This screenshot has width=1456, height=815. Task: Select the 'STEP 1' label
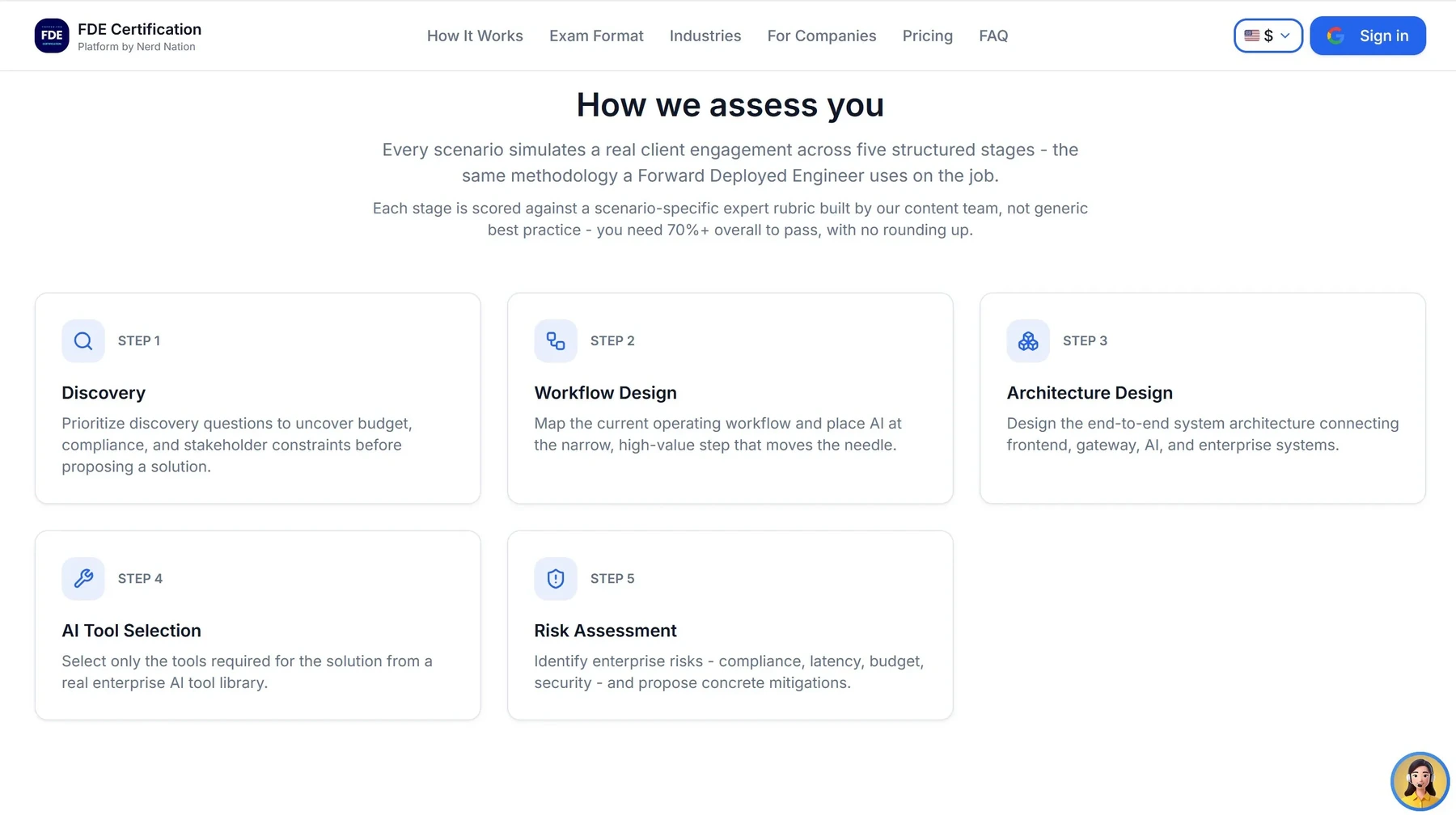pyautogui.click(x=139, y=341)
